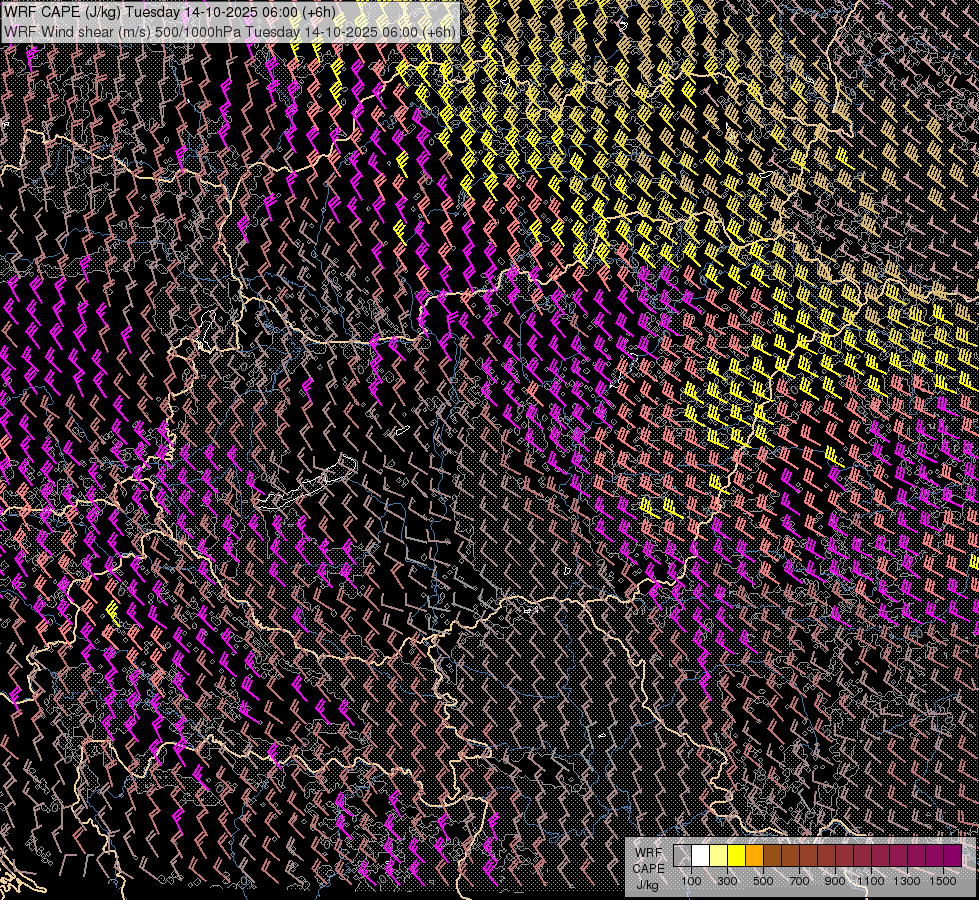Click the white swatch in the CAPE legend
The height and width of the screenshot is (900, 979).
point(701,856)
